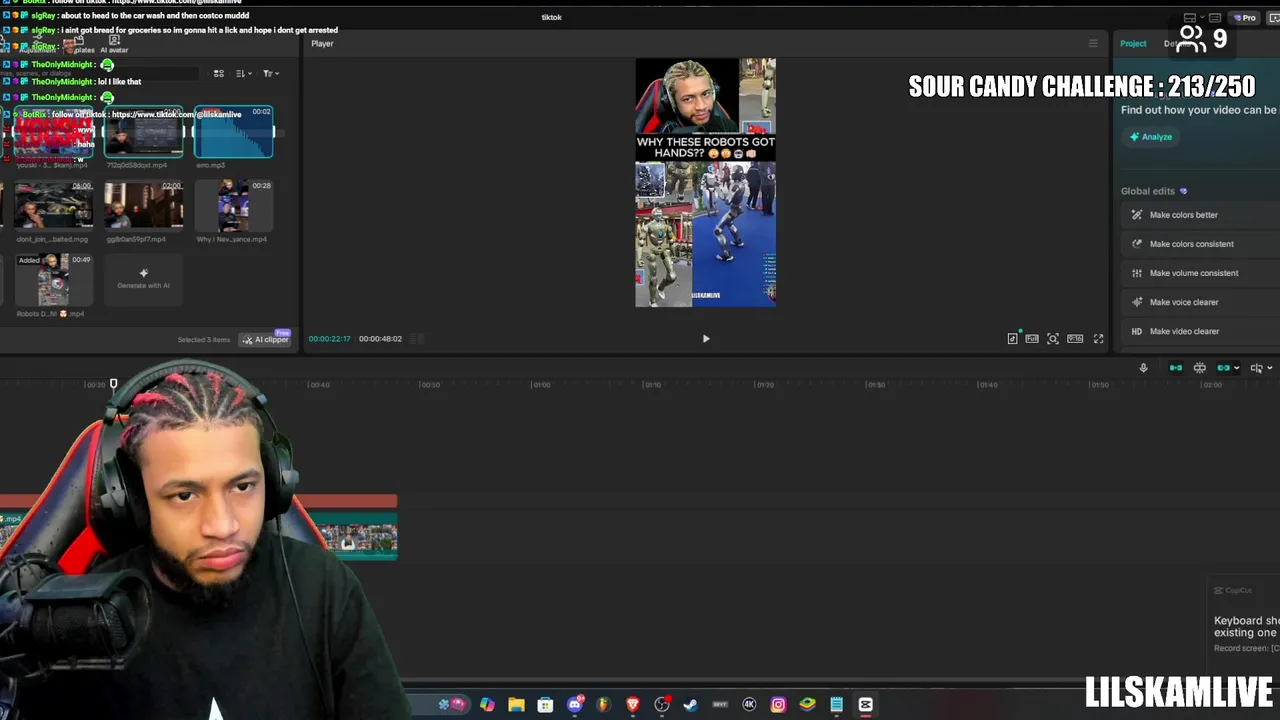Select the 00:28 Why I Nev media thumbnail
The image size is (1280, 720).
(233, 206)
